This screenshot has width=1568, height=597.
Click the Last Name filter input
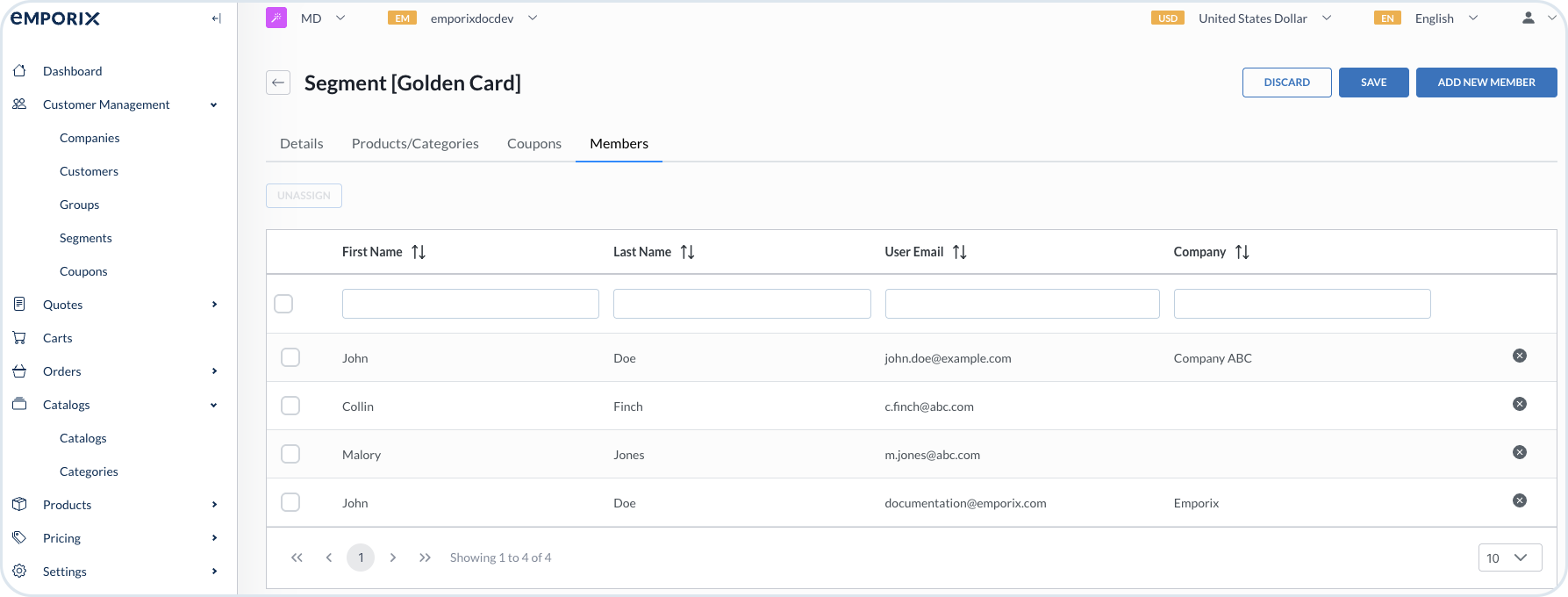[741, 304]
